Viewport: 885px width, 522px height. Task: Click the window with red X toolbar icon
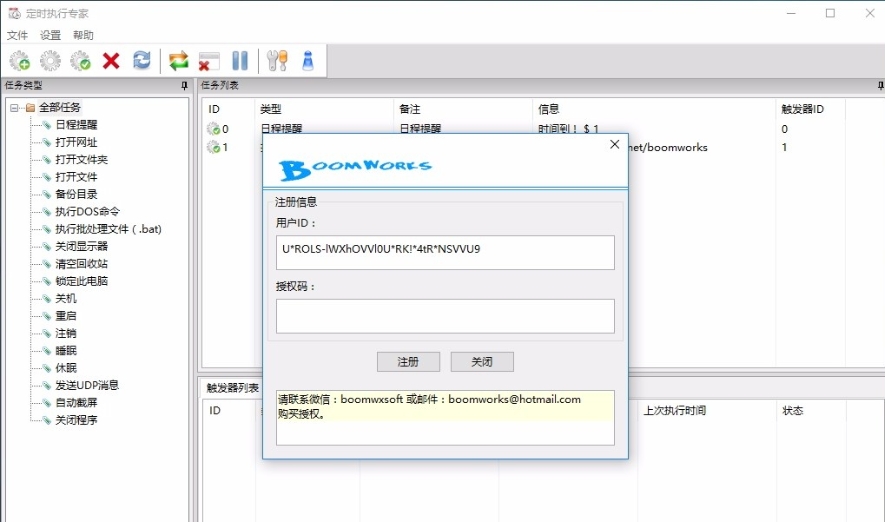point(209,61)
